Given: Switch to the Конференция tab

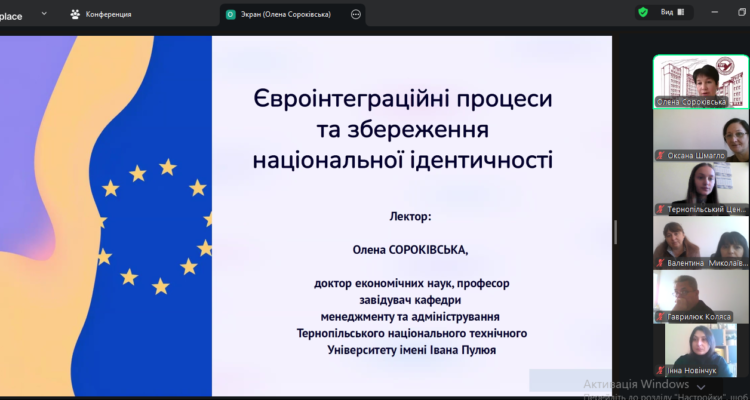Looking at the screenshot, I should (x=101, y=14).
